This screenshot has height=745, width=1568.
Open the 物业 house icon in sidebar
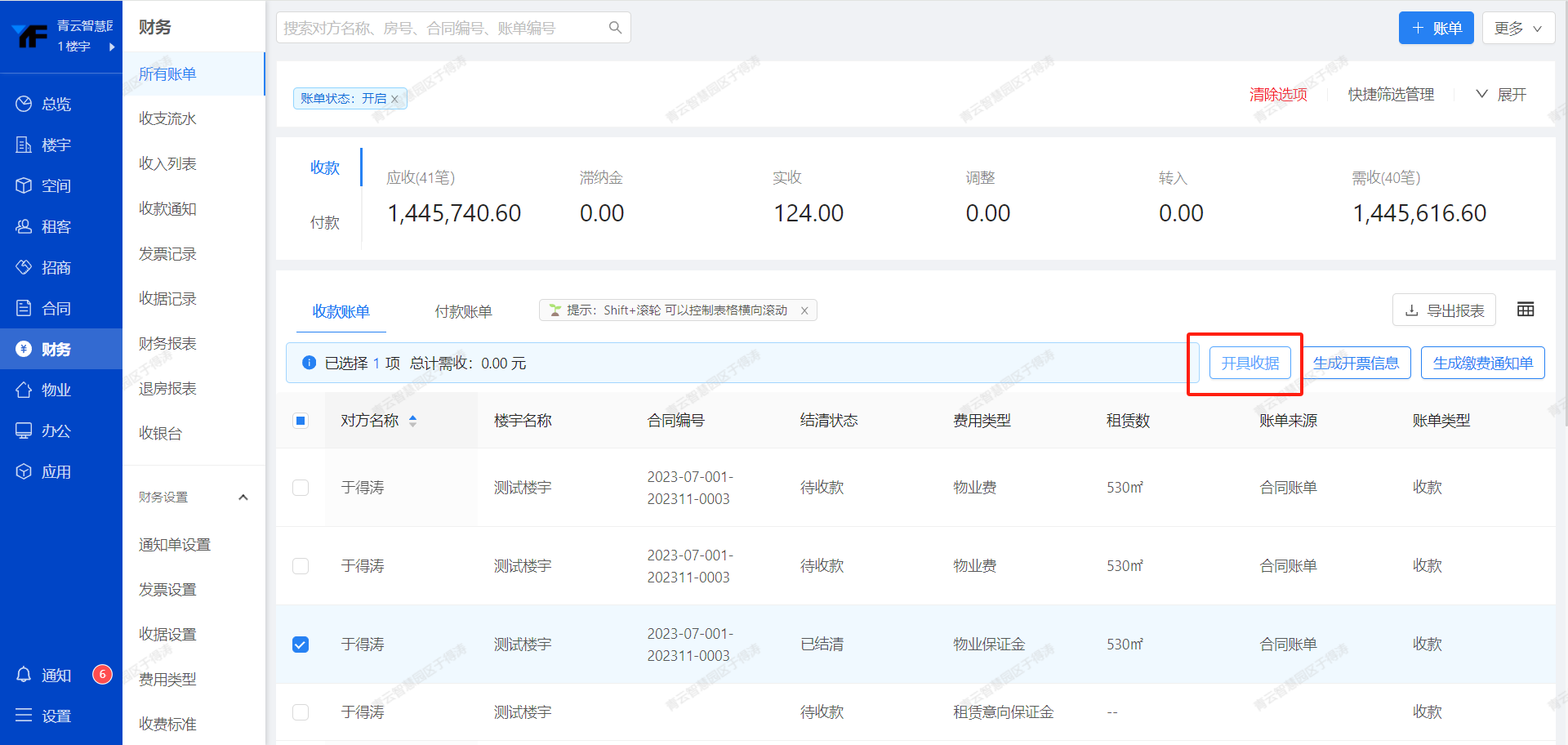[24, 390]
